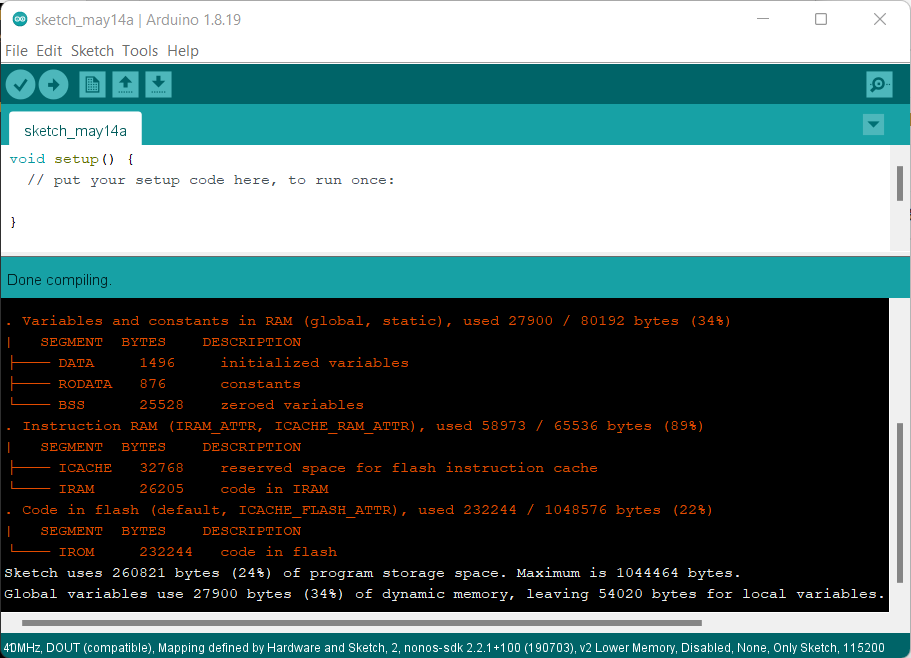Click the 'Global variables use 27900 bytes' line
Image resolution: width=911 pixels, height=658 pixels.
444,594
